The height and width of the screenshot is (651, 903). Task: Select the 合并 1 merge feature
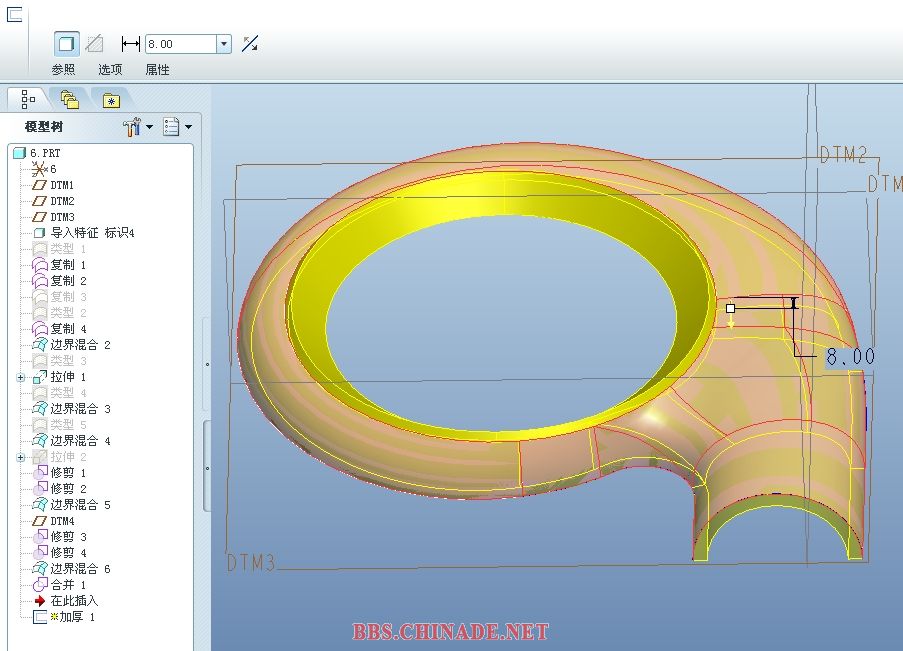pyautogui.click(x=68, y=585)
